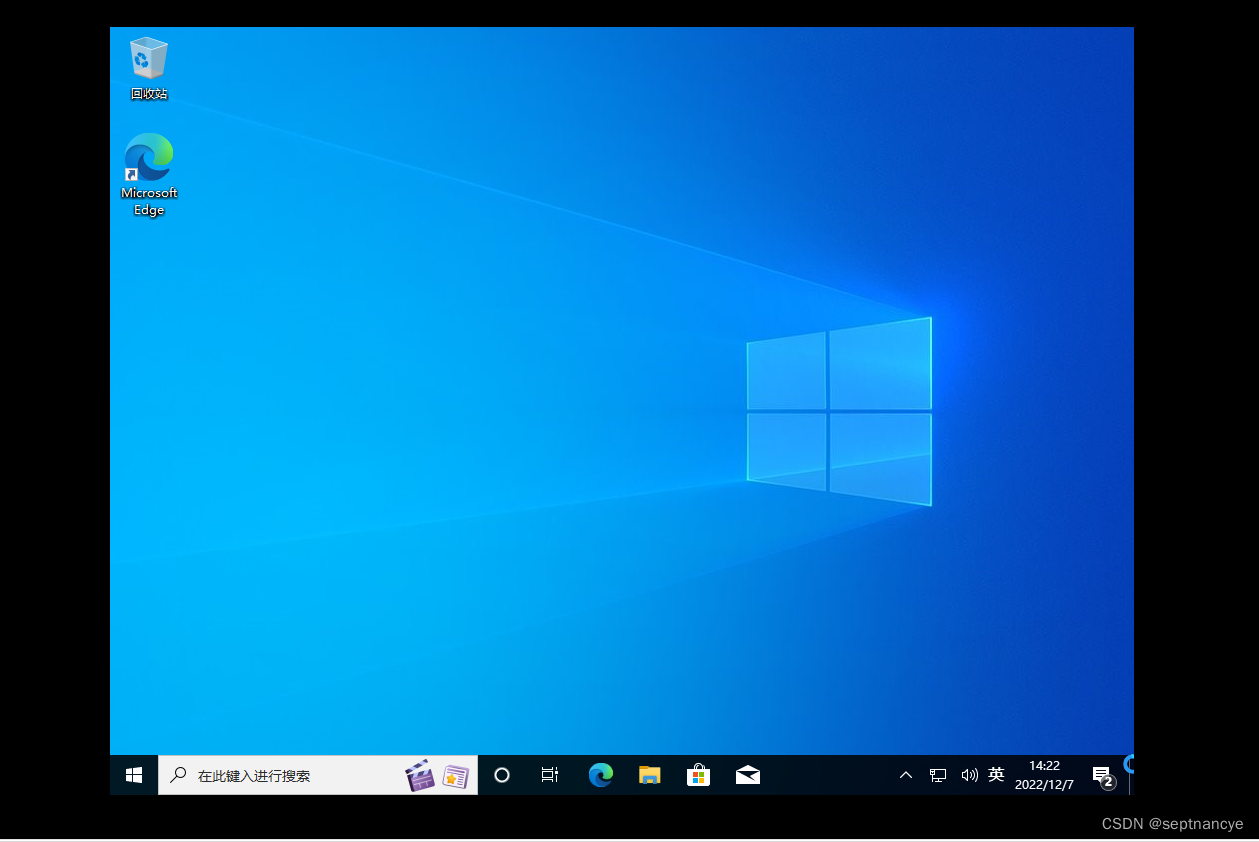The width and height of the screenshot is (1259, 842).
Task: Click the clapperboard search highlight icon
Action: pyautogui.click(x=420, y=775)
